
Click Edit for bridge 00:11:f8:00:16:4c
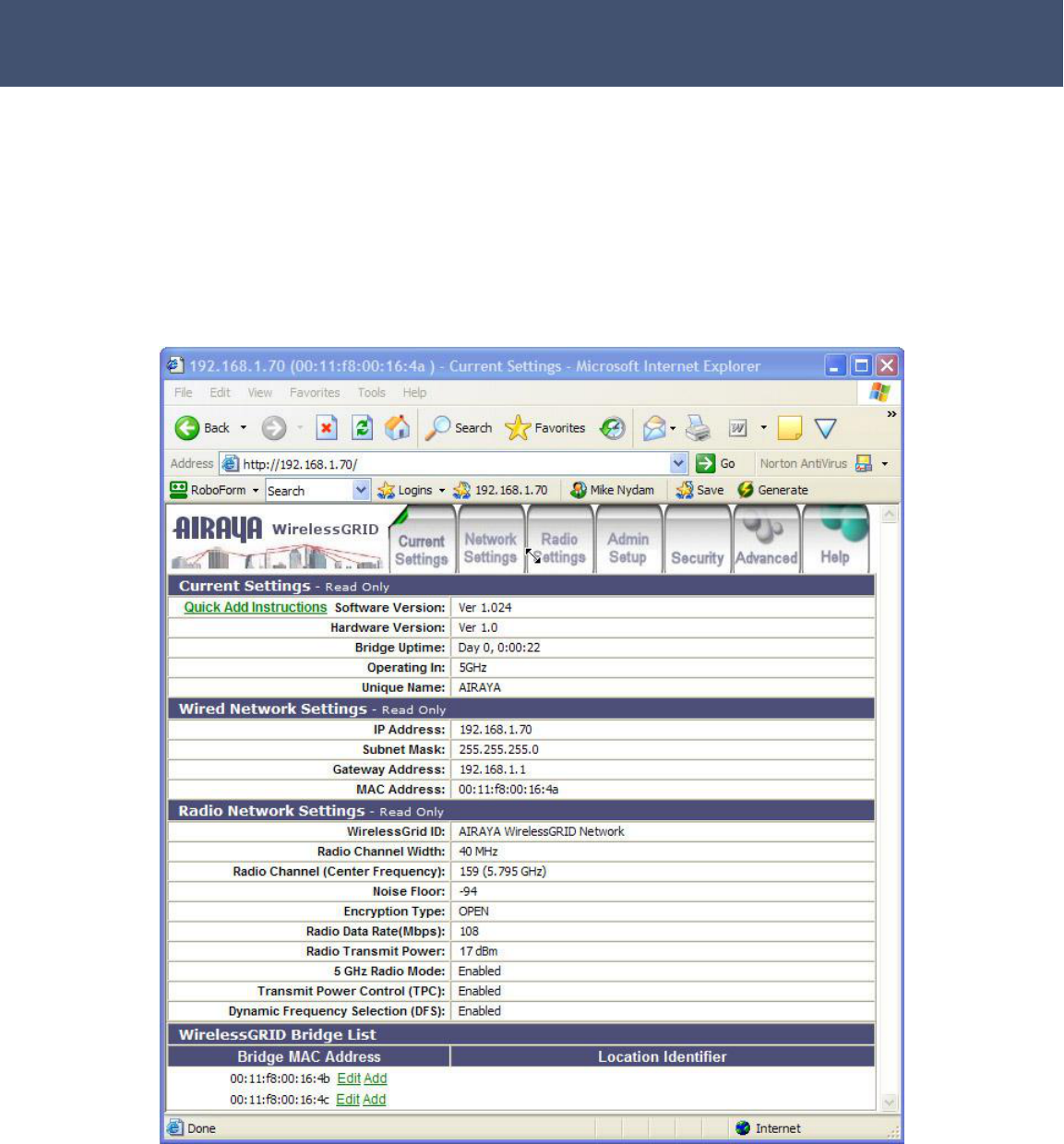(348, 1100)
